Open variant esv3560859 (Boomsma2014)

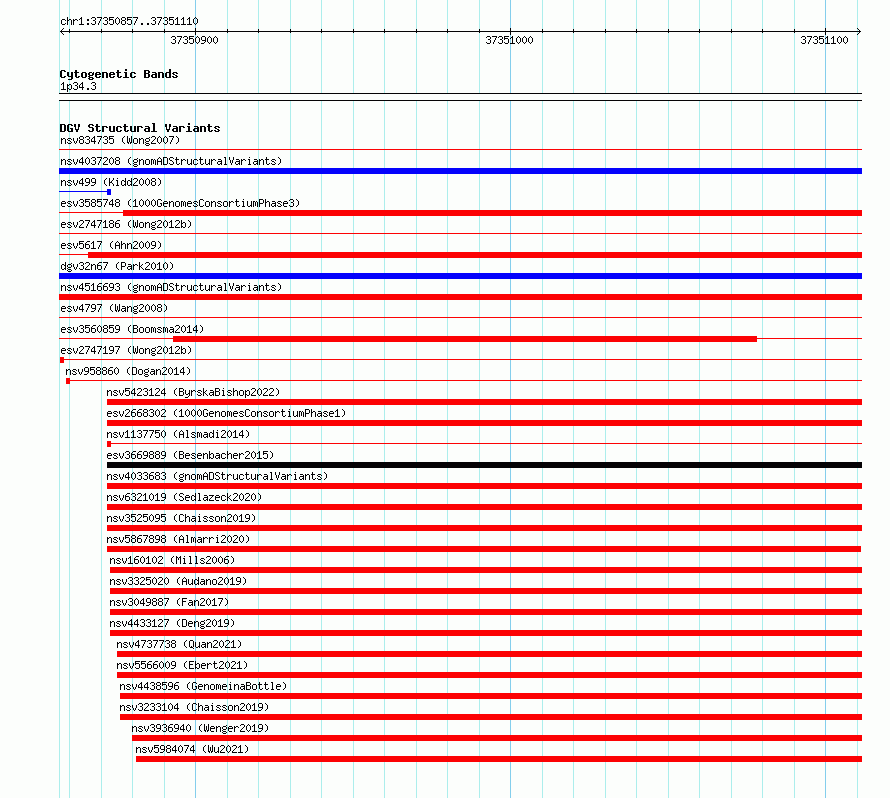coord(132,329)
